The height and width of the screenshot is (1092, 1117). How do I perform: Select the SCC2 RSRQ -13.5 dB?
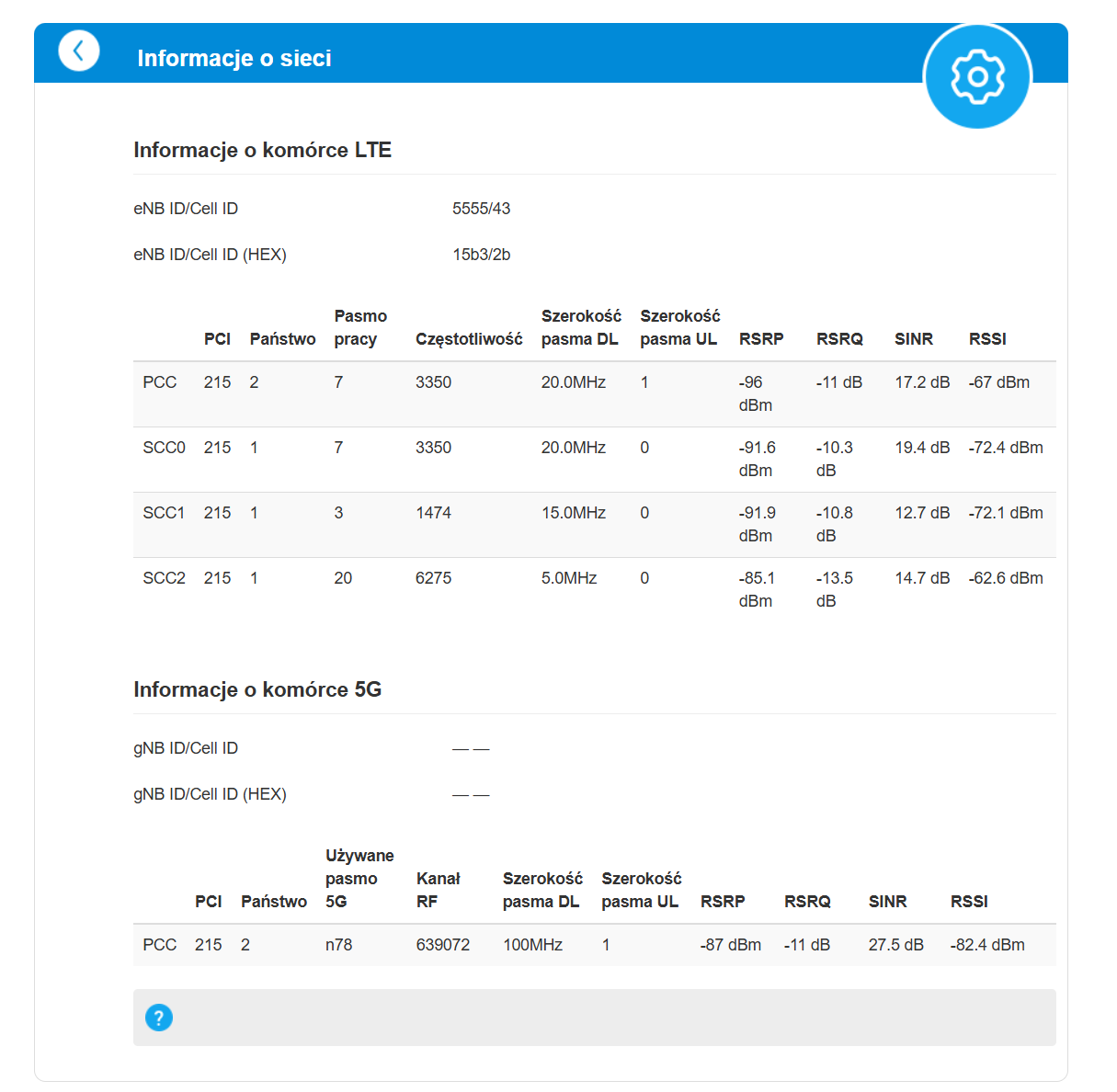pos(834,589)
